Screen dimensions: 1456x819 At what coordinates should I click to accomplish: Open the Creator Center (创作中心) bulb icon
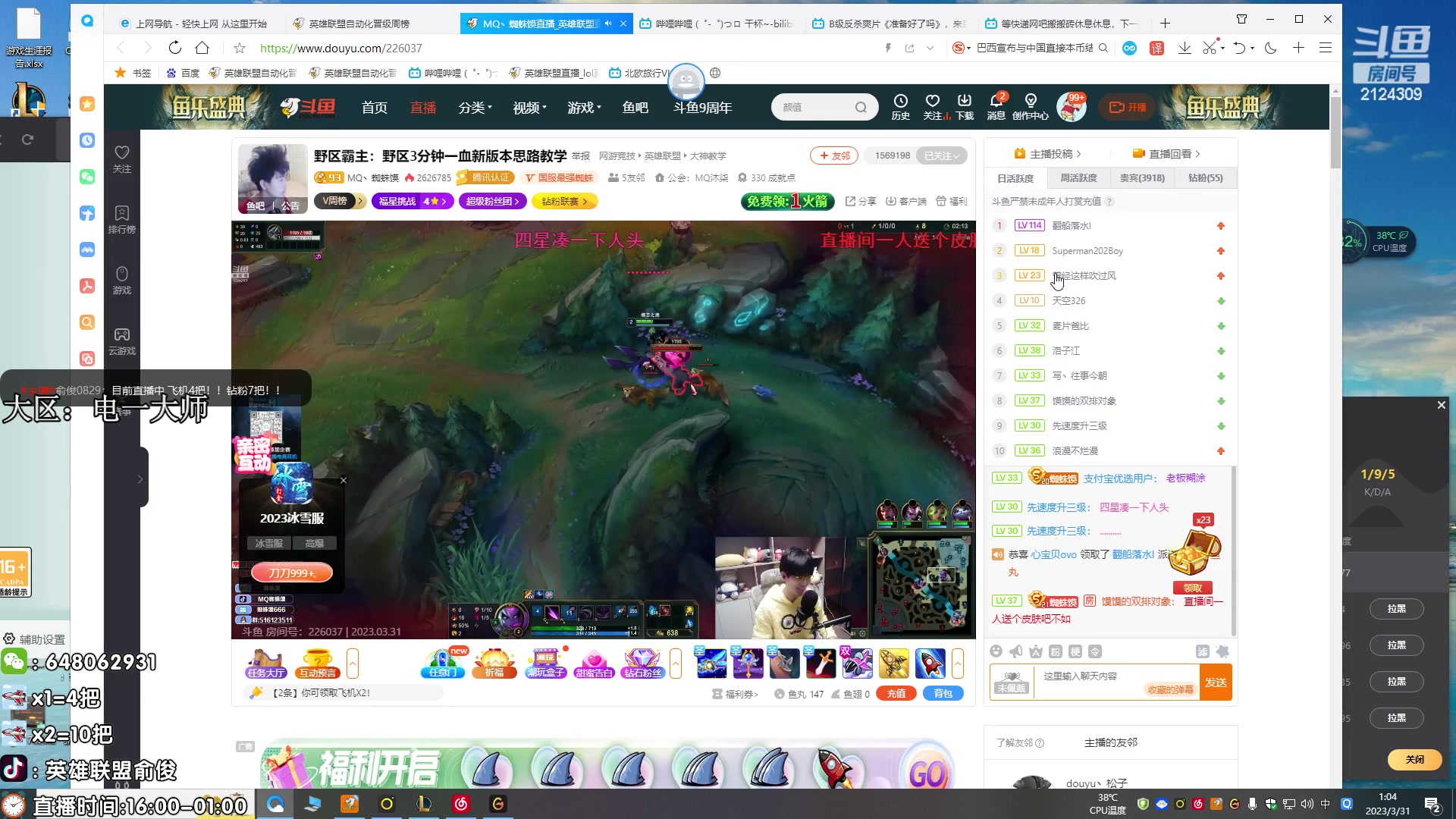[1031, 107]
